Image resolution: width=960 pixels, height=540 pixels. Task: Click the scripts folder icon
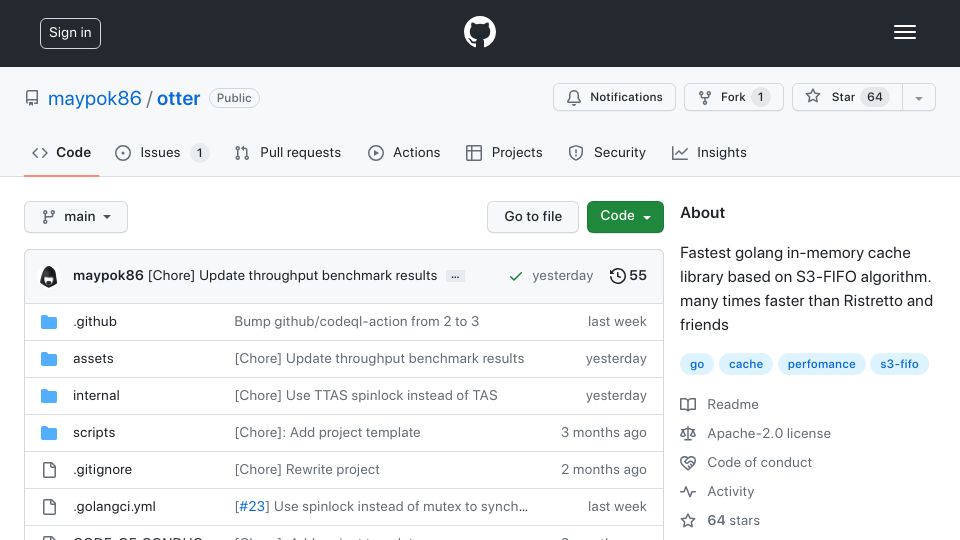(x=49, y=433)
